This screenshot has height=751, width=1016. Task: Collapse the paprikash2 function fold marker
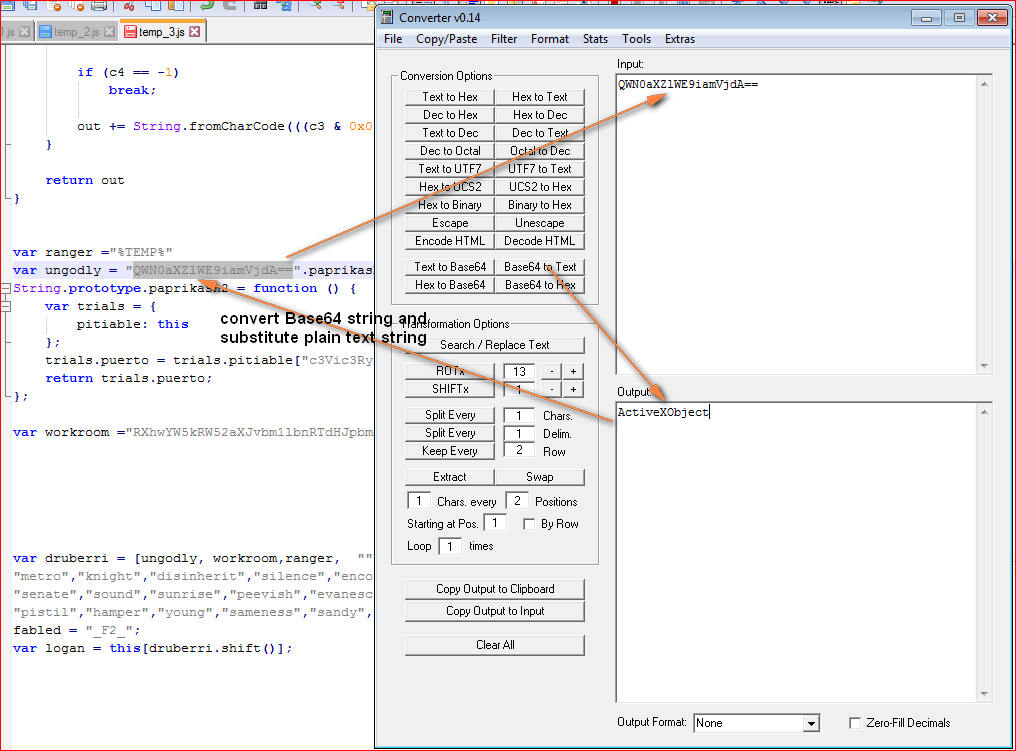[x=6, y=288]
